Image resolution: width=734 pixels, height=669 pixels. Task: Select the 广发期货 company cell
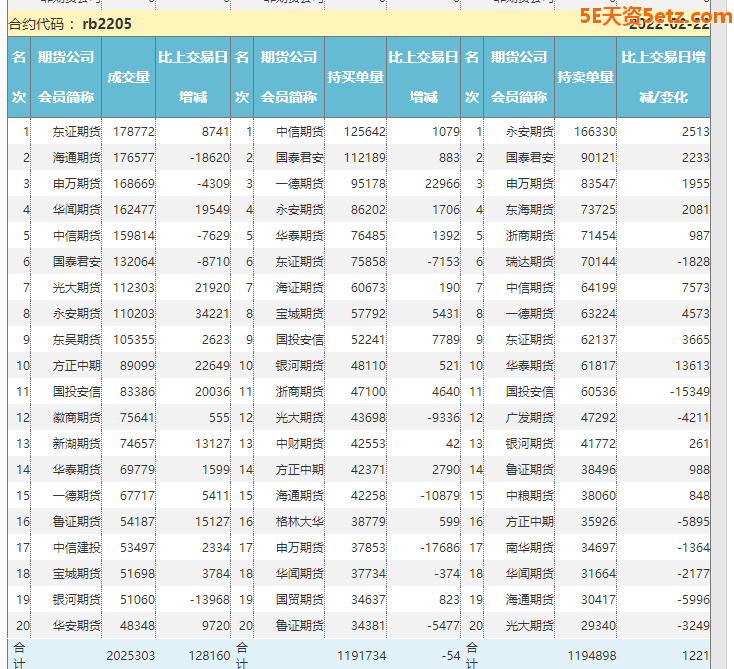pos(529,417)
